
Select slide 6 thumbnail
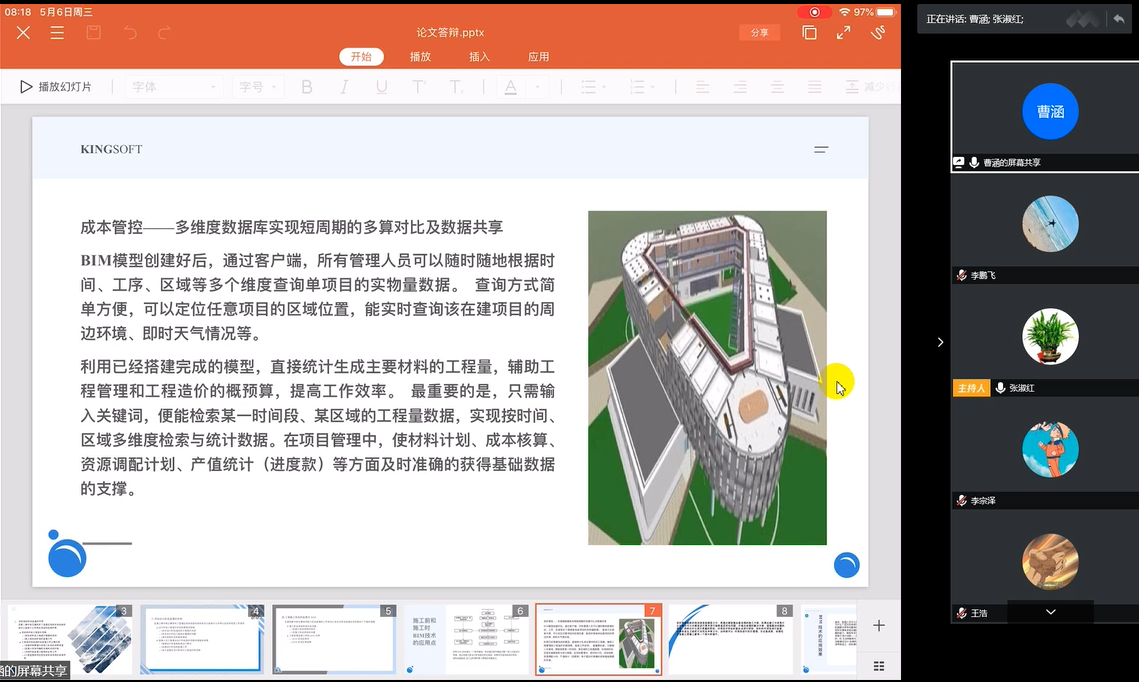pos(486,640)
